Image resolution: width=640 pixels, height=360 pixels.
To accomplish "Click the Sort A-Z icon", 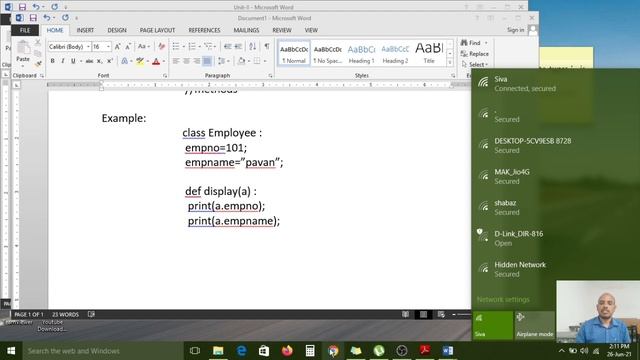I will click(x=253, y=46).
